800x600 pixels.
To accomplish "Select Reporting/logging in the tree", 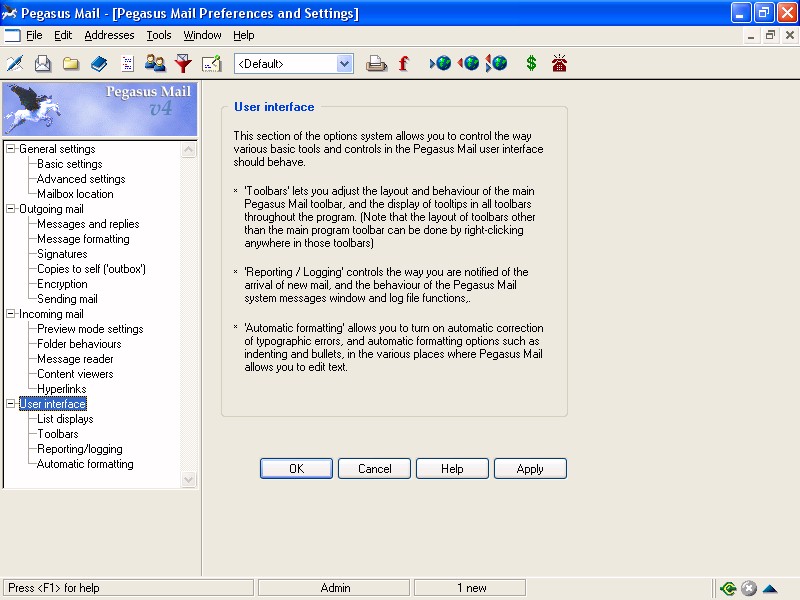I will pyautogui.click(x=80, y=449).
